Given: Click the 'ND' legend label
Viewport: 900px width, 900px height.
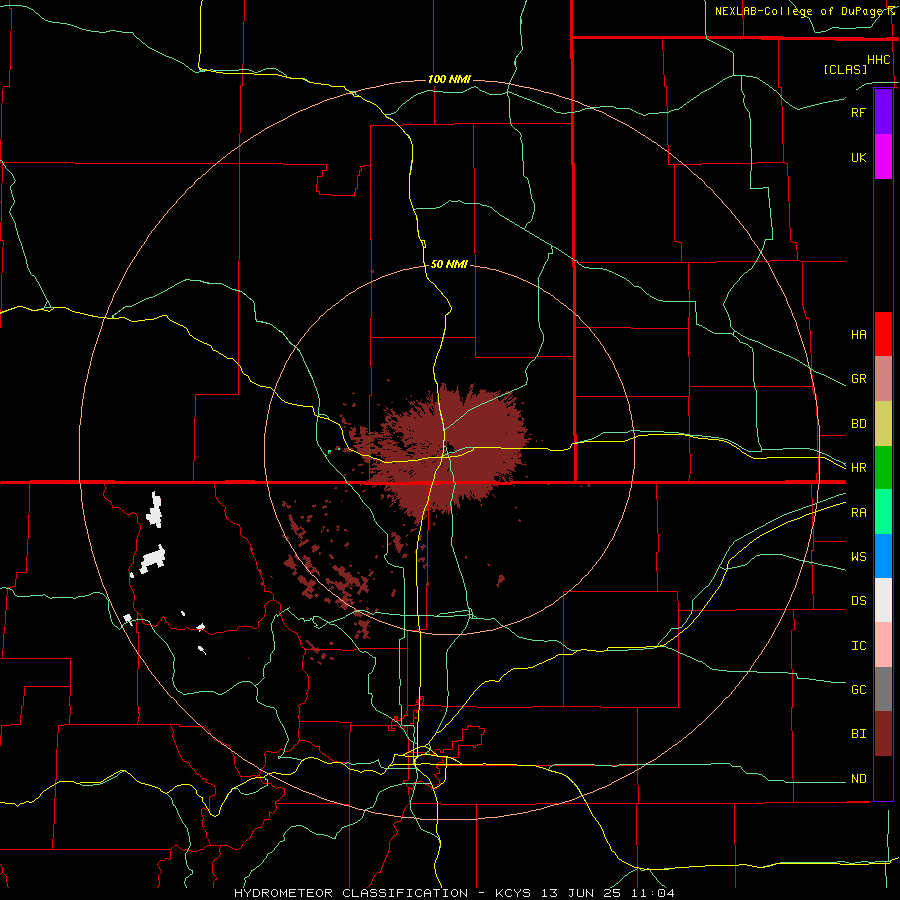Looking at the screenshot, I should click(x=858, y=779).
